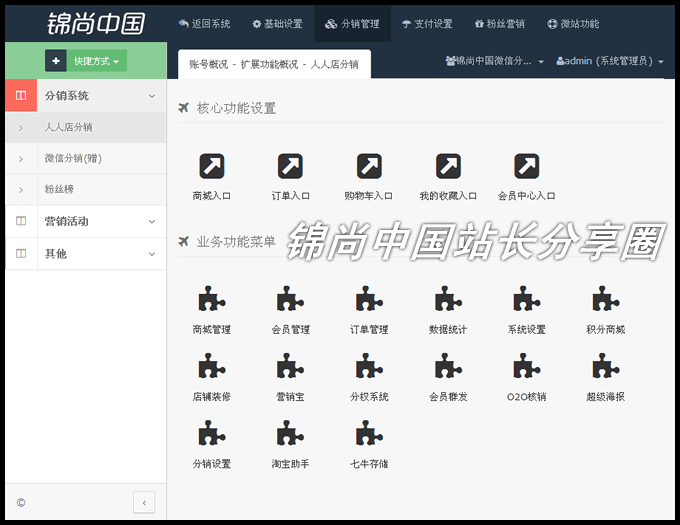Viewport: 680px width, 525px height.
Task: Open the 系统设置 puzzle icon
Action: (x=526, y=299)
